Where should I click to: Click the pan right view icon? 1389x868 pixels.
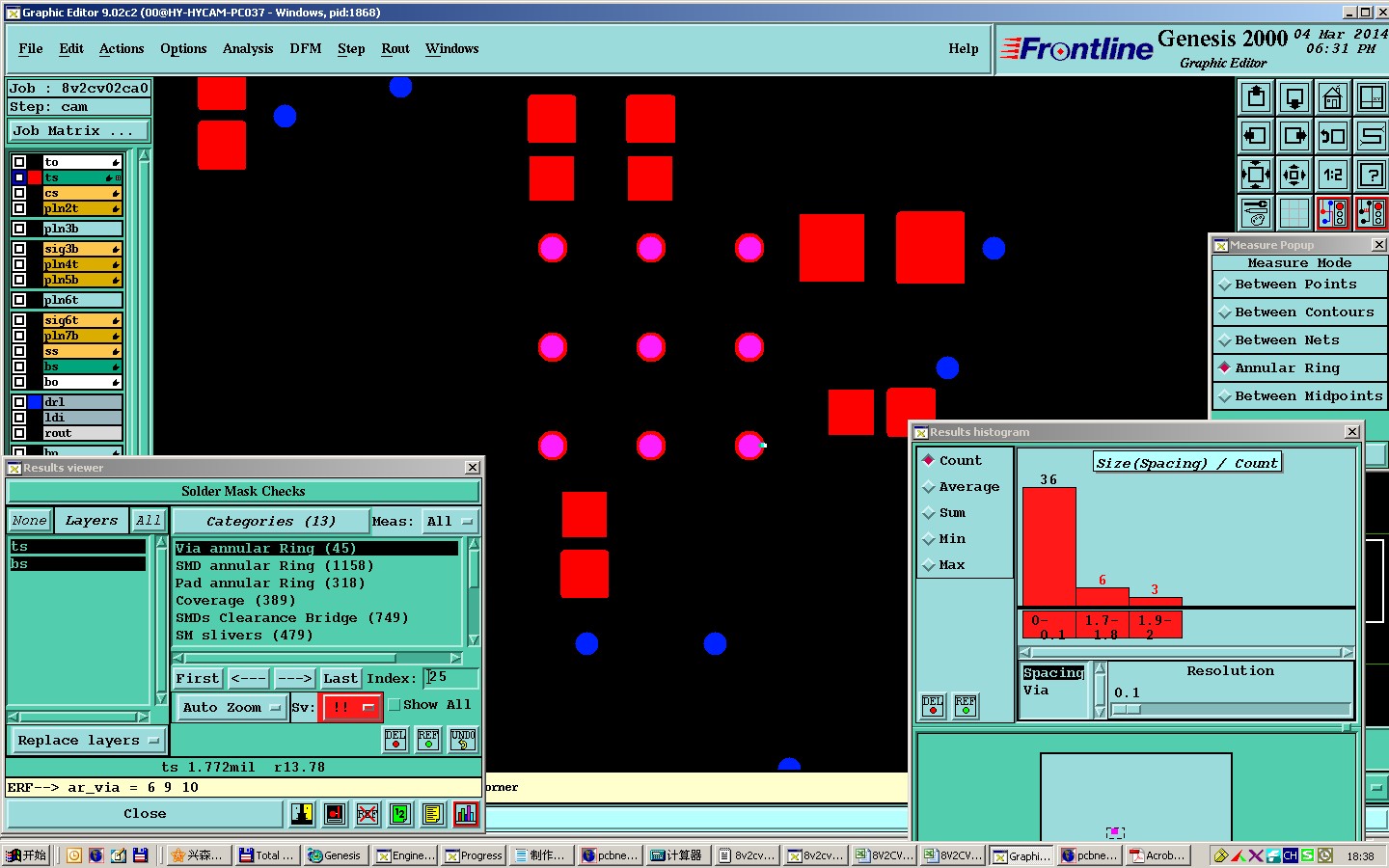coord(1294,136)
